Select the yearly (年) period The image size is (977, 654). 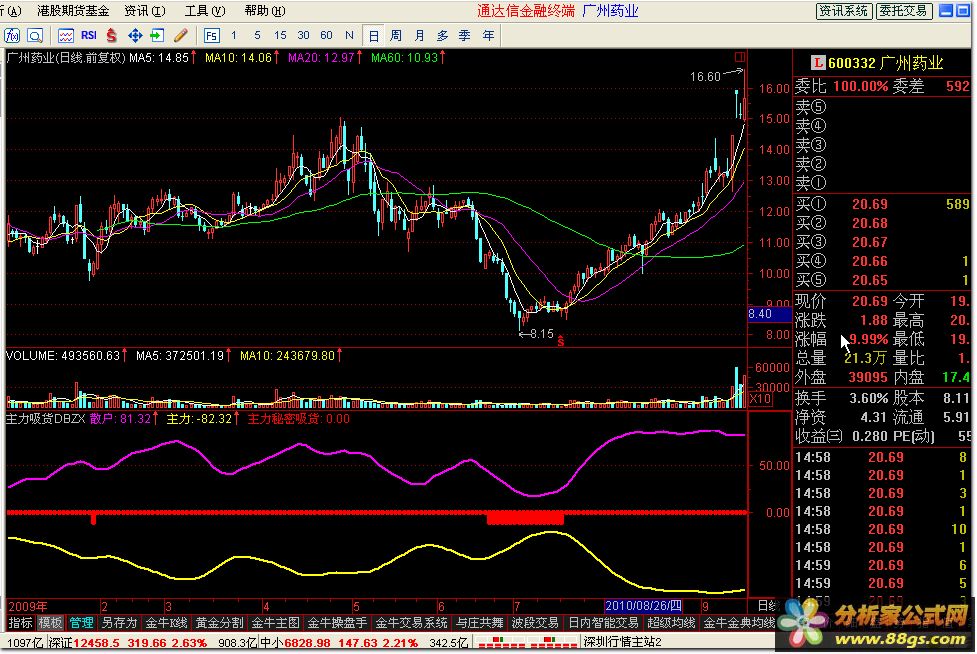[488, 36]
